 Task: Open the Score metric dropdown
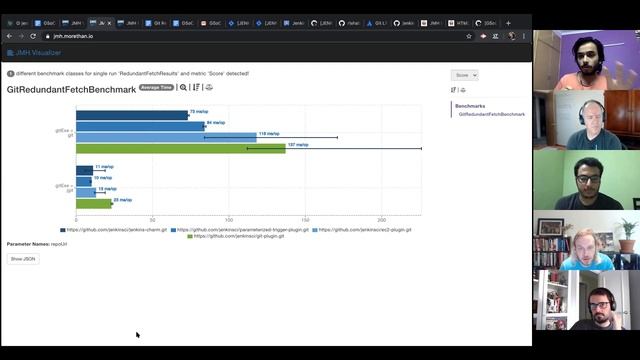[464, 75]
